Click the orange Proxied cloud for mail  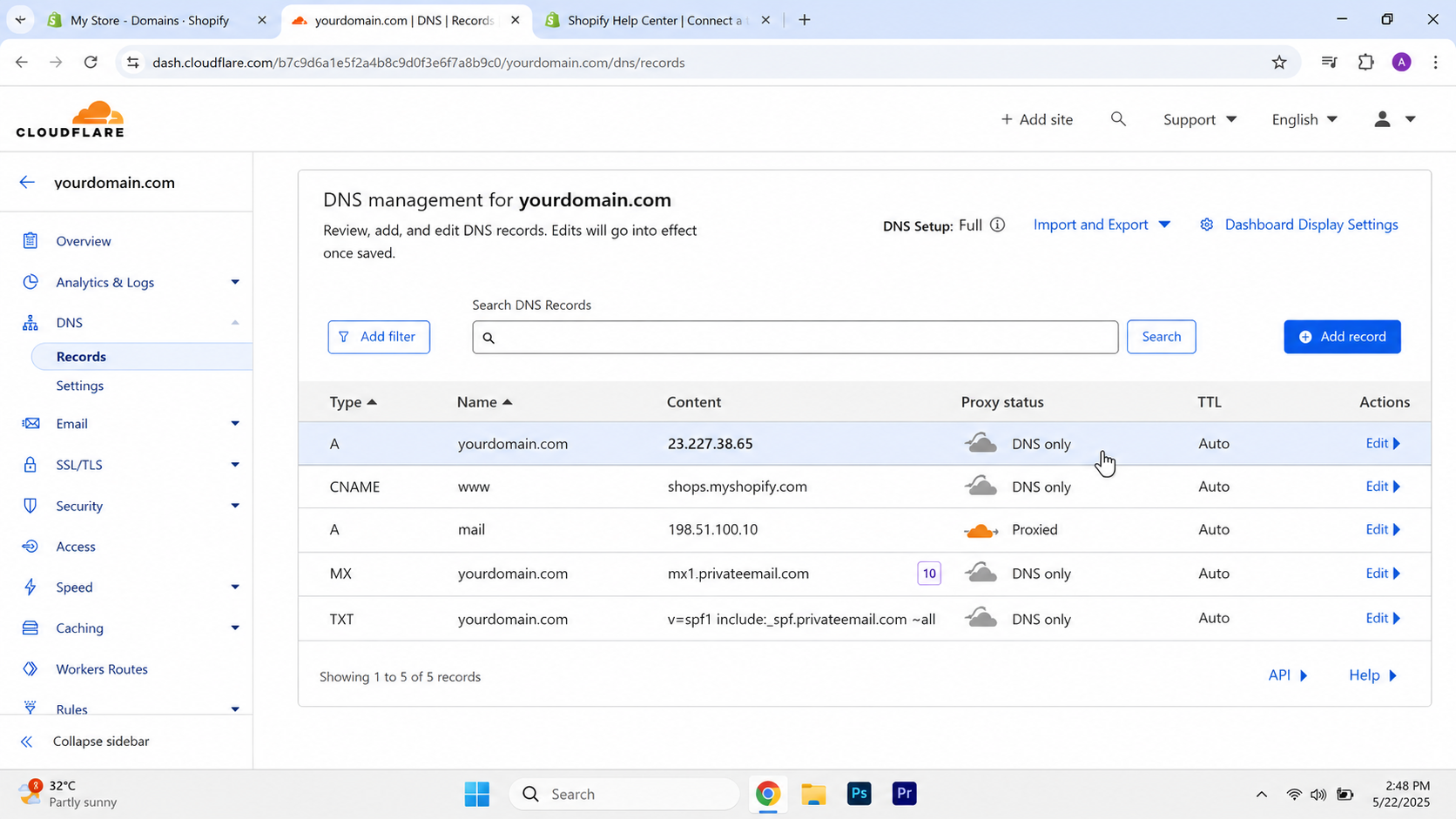coord(981,530)
